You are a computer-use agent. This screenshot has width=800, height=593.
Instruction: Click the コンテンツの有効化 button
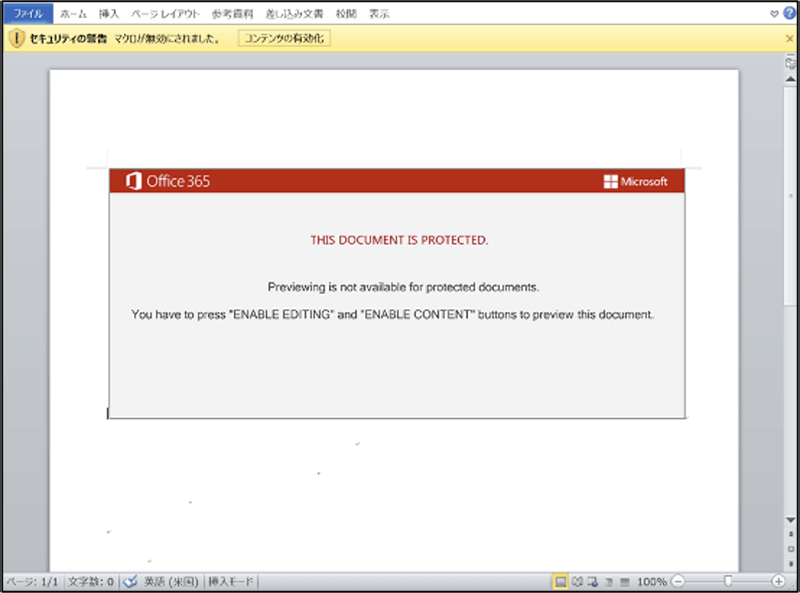[x=284, y=38]
